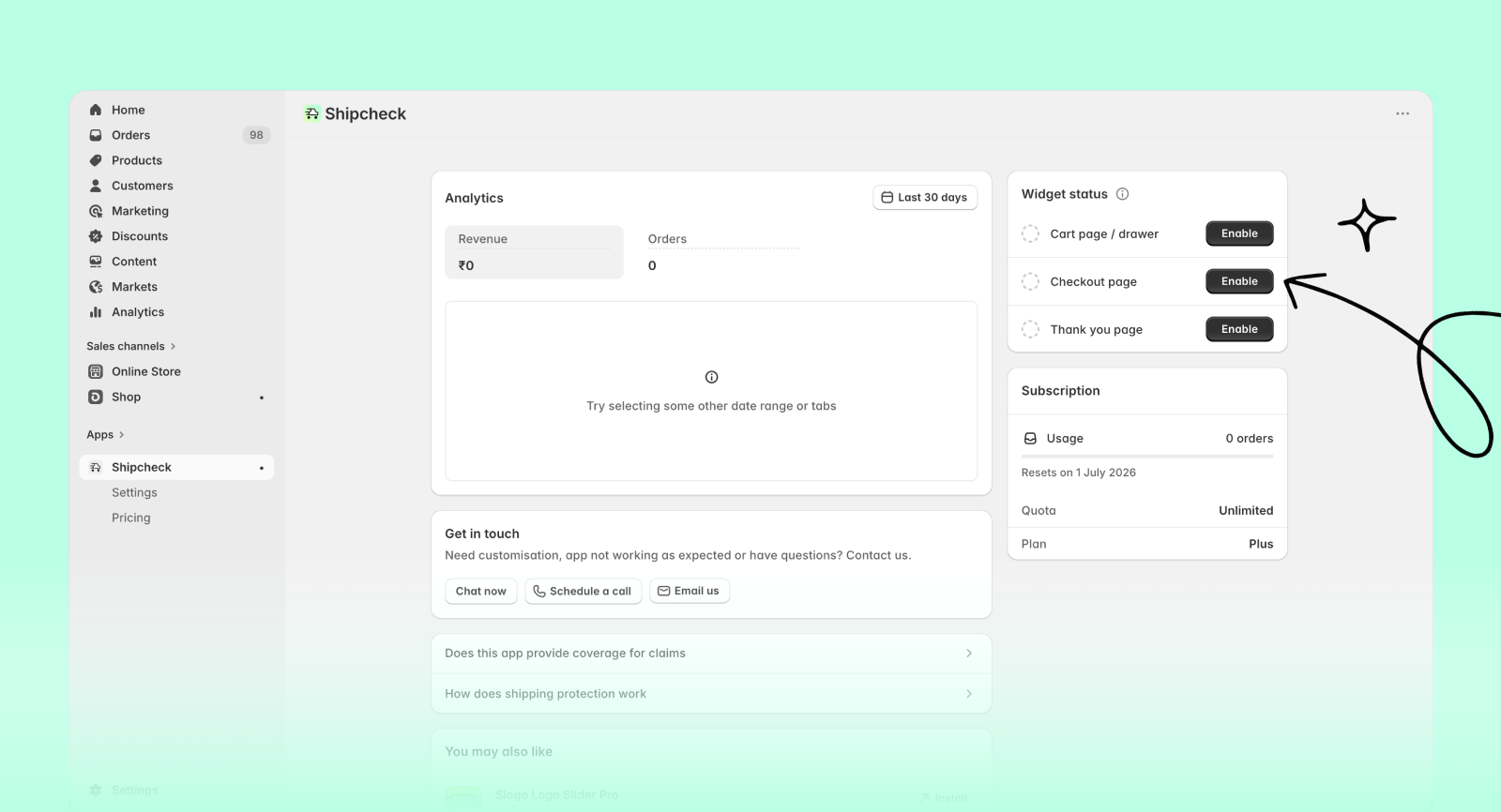Click the Usage progress bar
This screenshot has height=812, width=1501.
click(1147, 457)
